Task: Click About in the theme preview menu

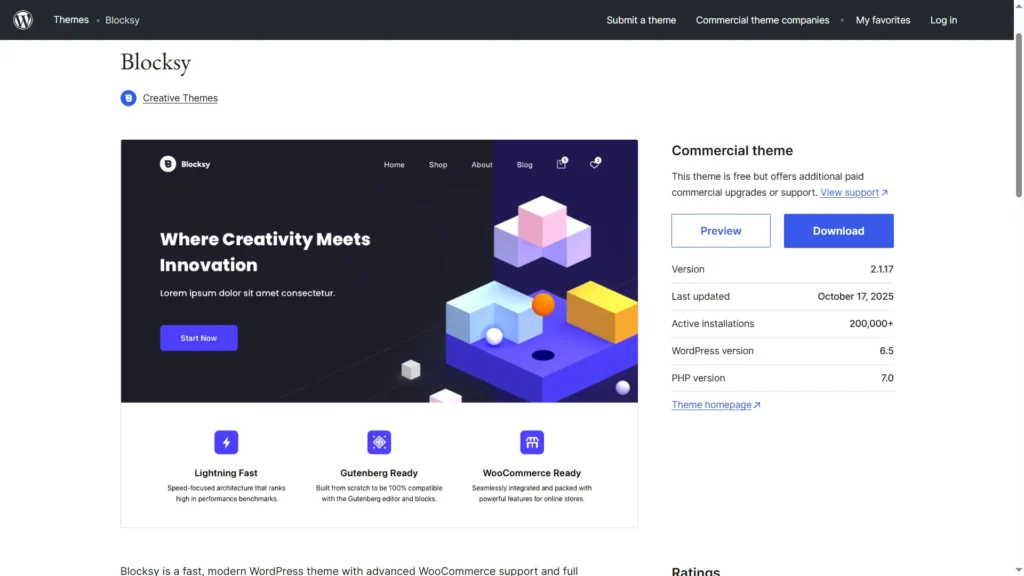Action: (482, 165)
